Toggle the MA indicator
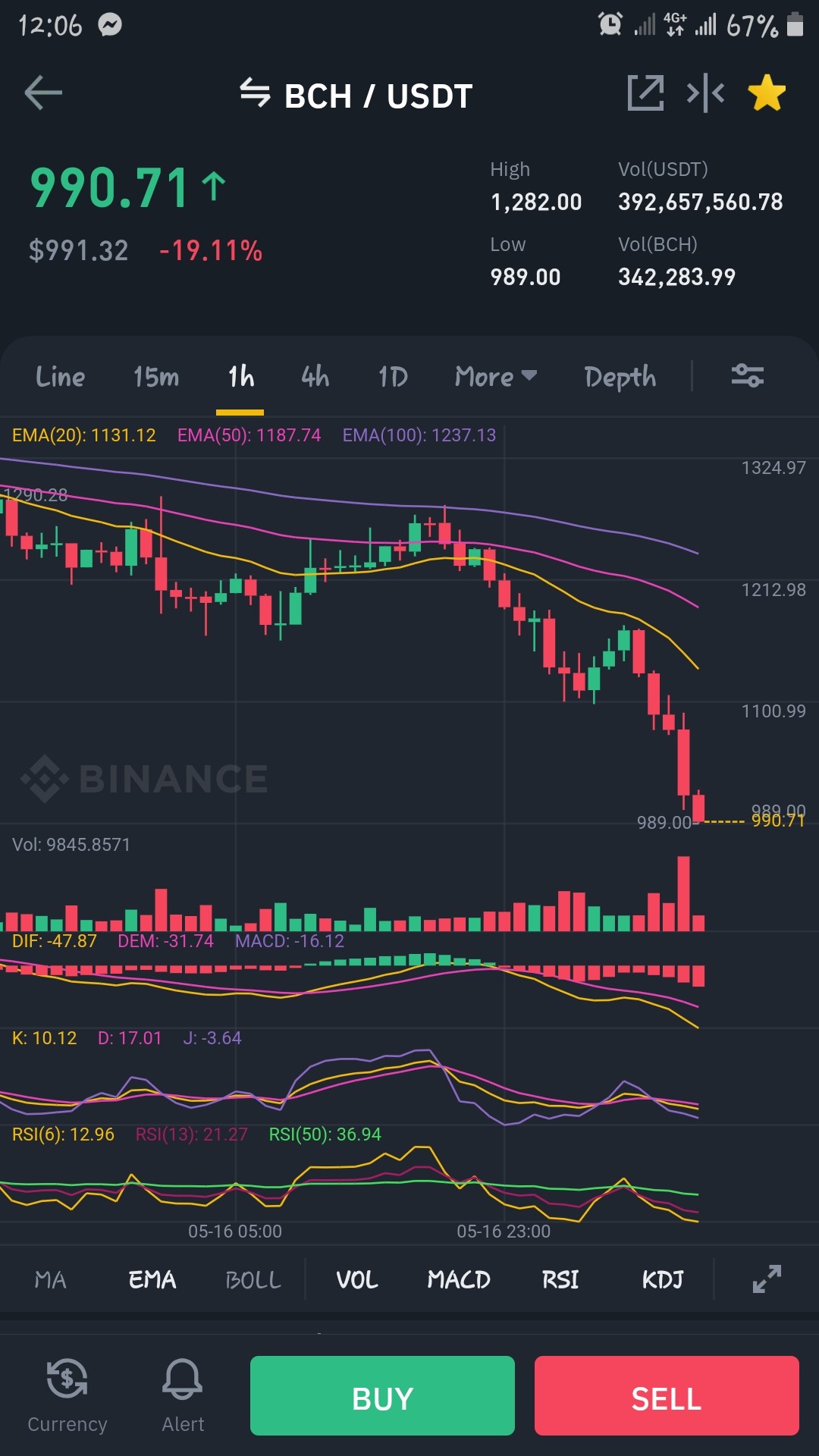819x1456 pixels. pyautogui.click(x=51, y=1280)
